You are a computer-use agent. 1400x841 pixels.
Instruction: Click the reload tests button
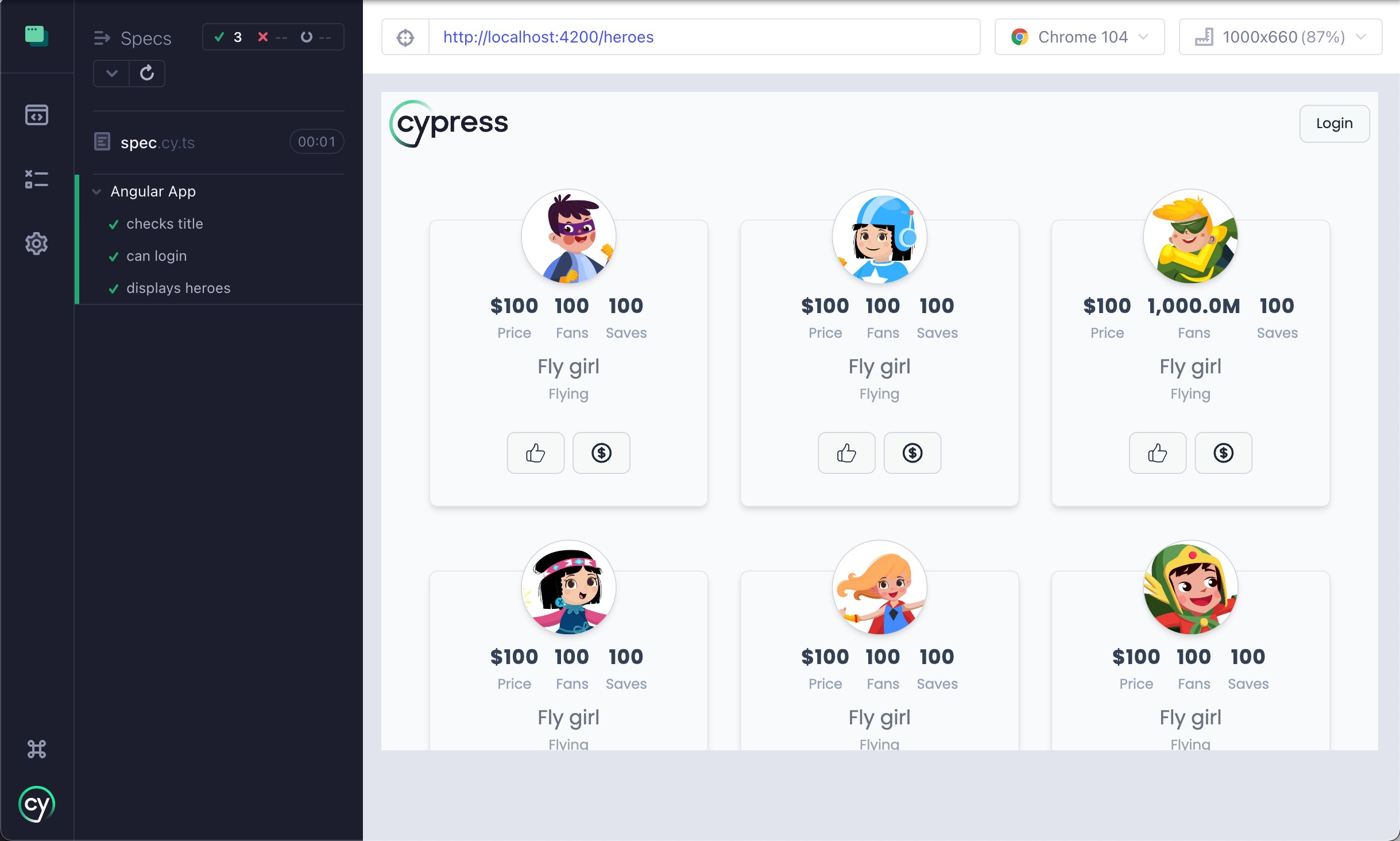pos(145,72)
